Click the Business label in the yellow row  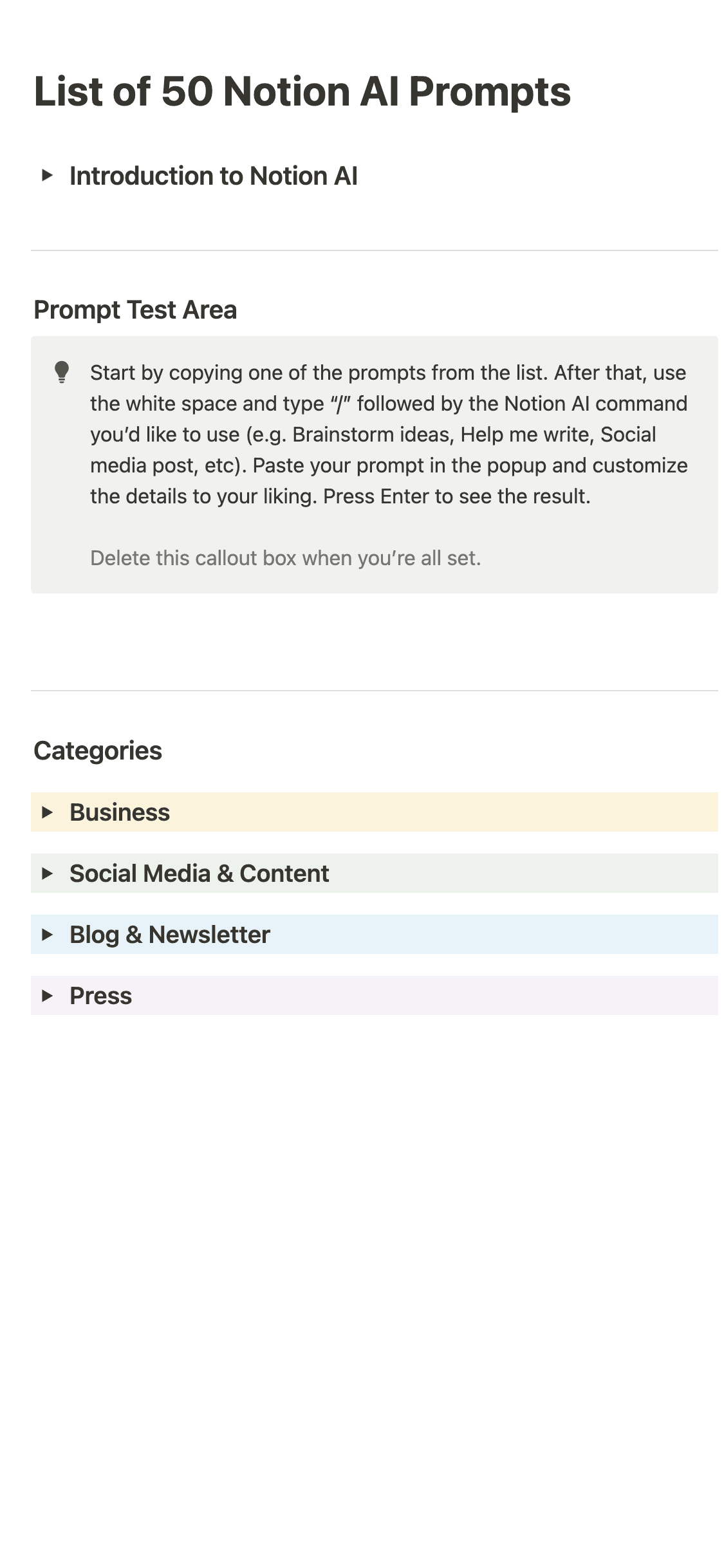tap(120, 812)
